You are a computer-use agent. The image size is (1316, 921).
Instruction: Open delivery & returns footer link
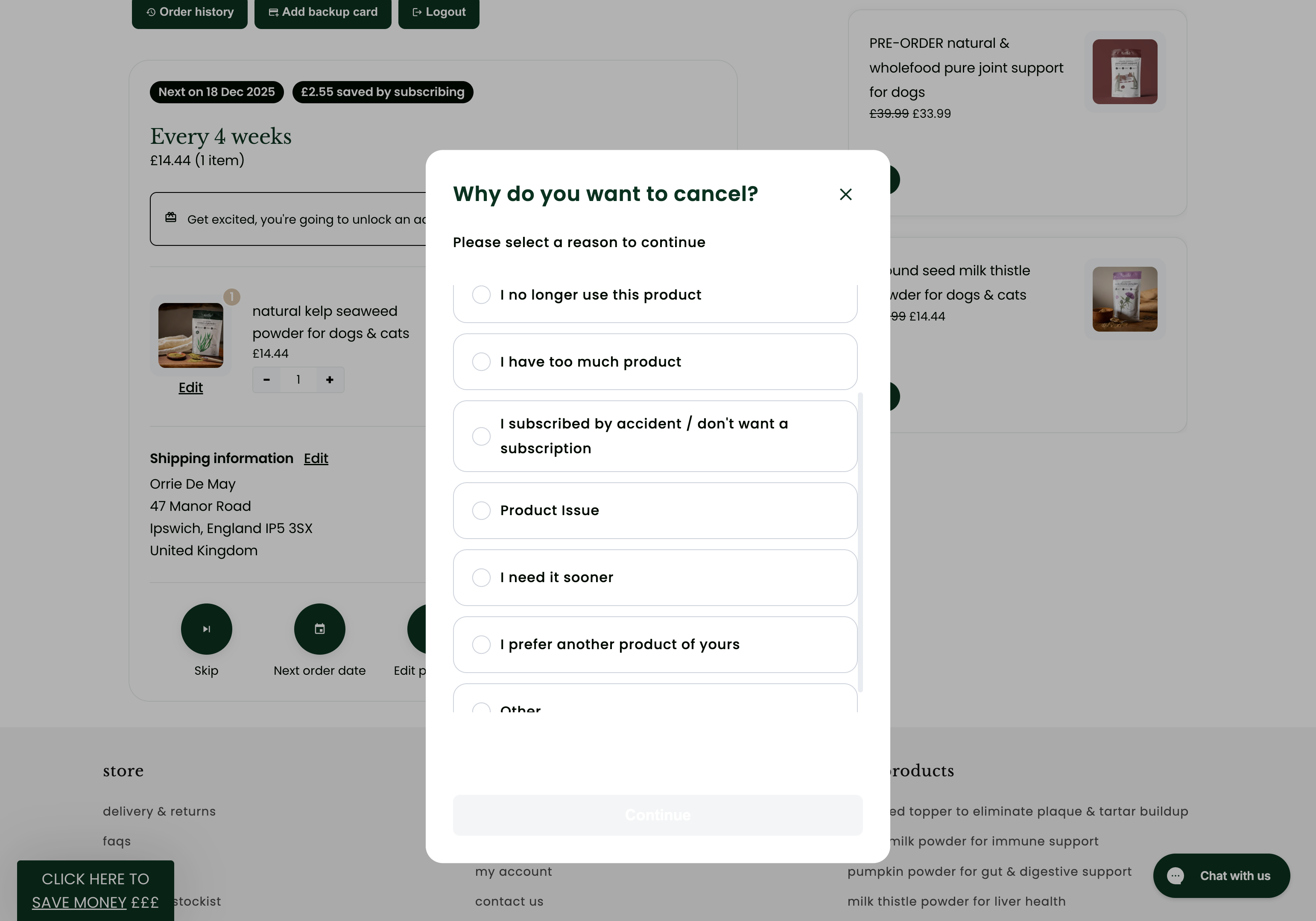coord(159,812)
